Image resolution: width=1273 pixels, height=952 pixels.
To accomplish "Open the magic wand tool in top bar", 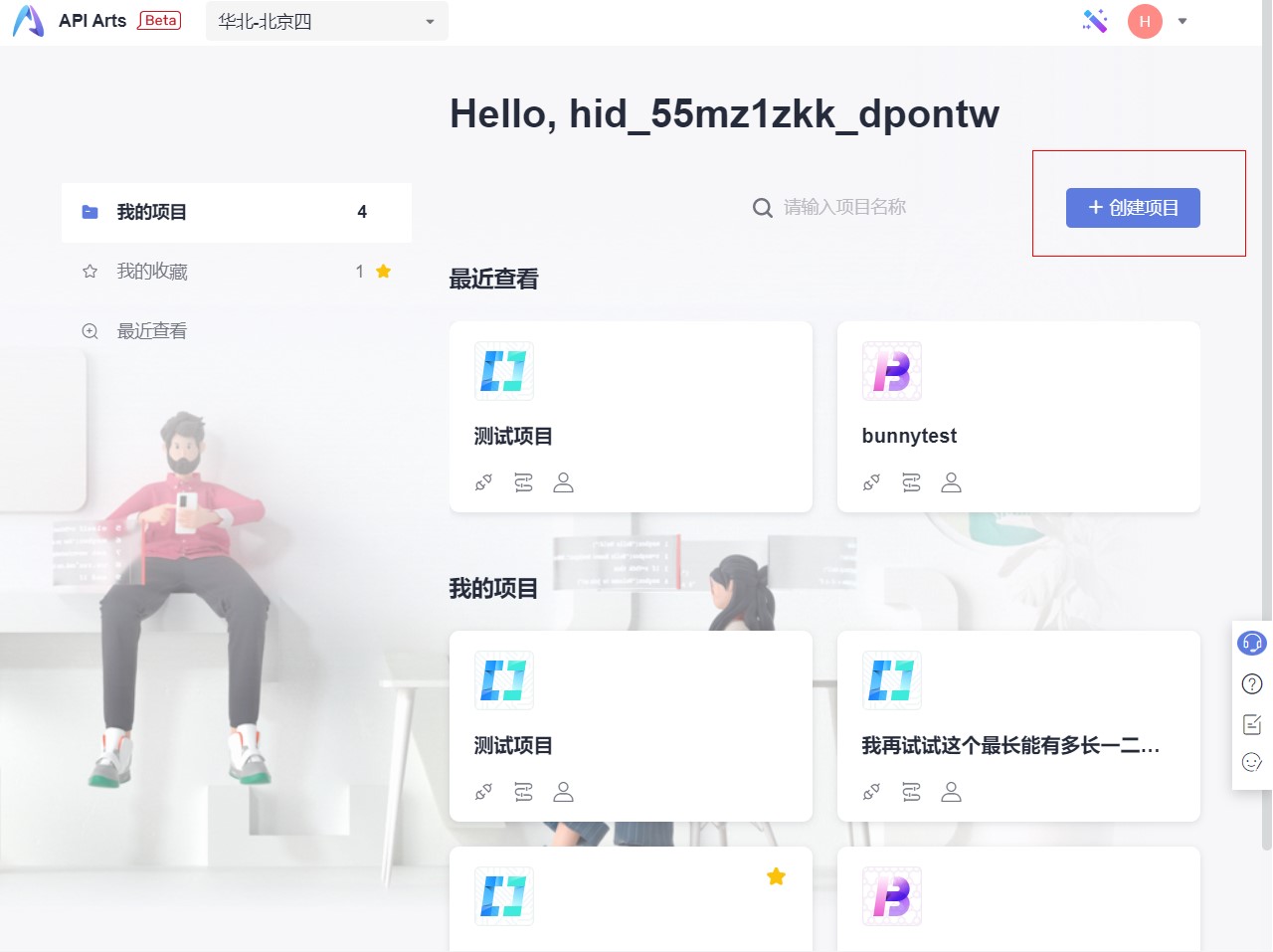I will [1095, 21].
